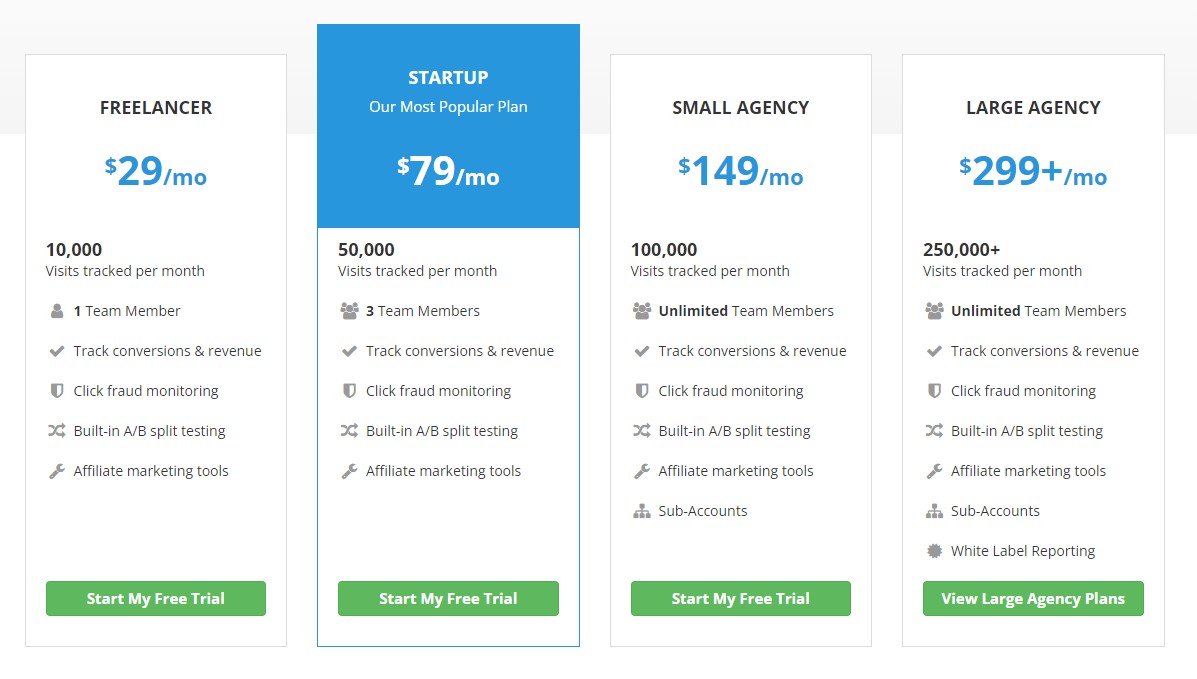Click the wrench icon in the Startup plan
The width and height of the screenshot is (1197, 679).
click(x=349, y=471)
